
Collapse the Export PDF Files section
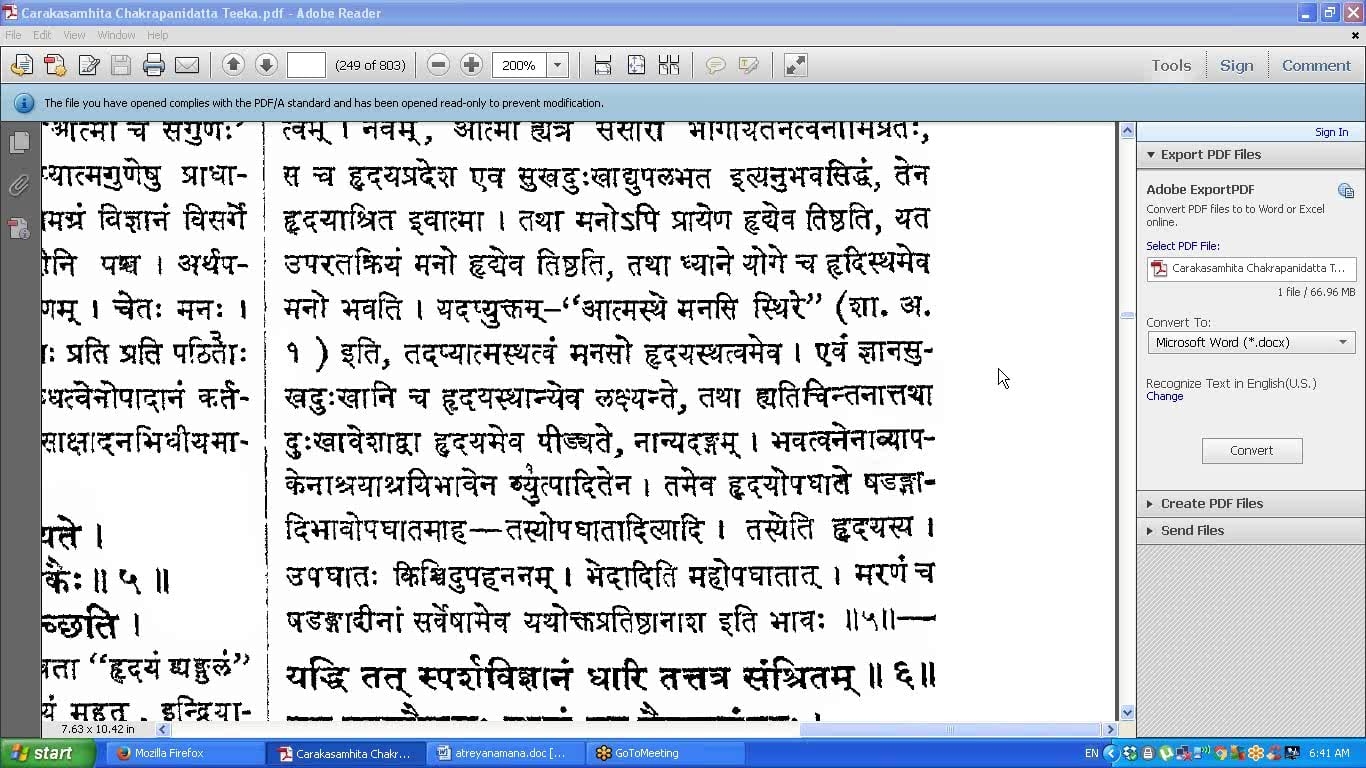(1210, 154)
